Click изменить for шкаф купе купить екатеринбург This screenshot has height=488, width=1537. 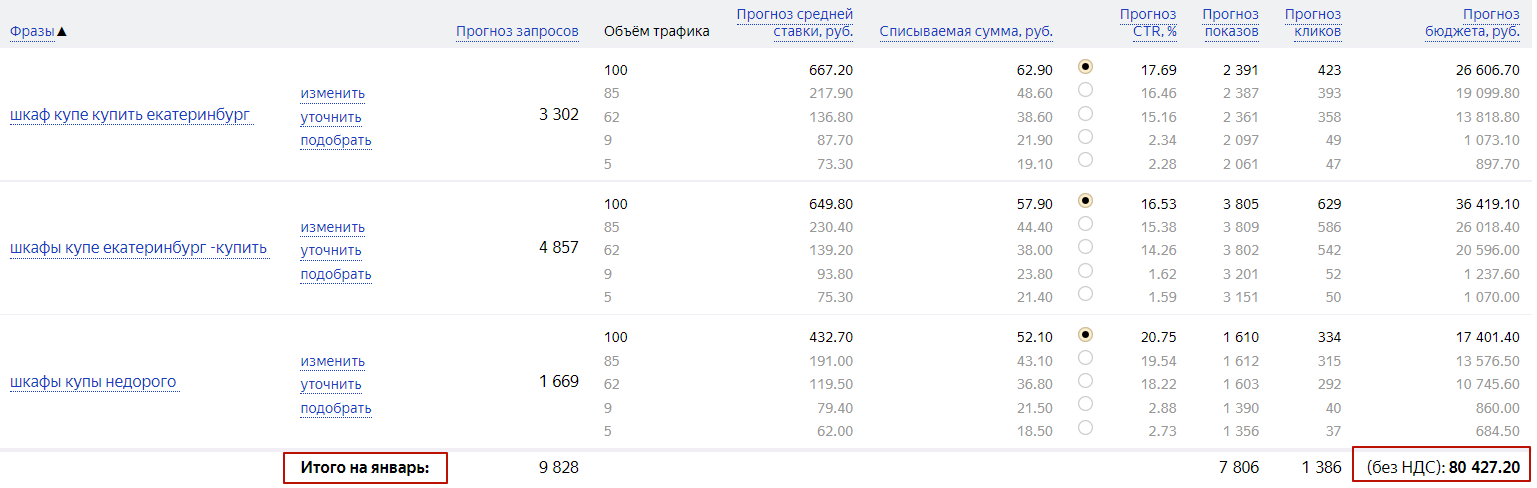pyautogui.click(x=332, y=93)
